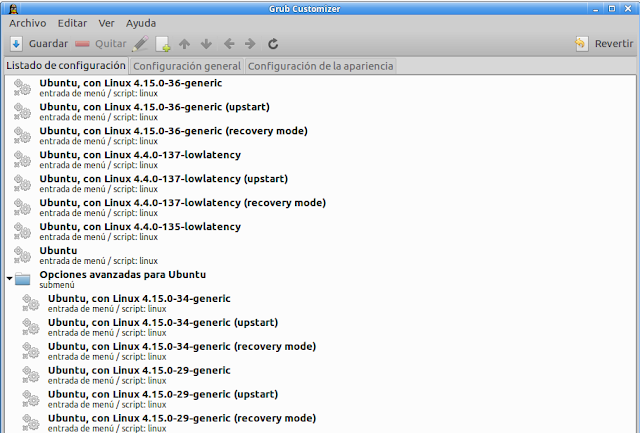Click folder icon of Opciones avanzadas submenu
640x433 pixels.
pyautogui.click(x=23, y=279)
